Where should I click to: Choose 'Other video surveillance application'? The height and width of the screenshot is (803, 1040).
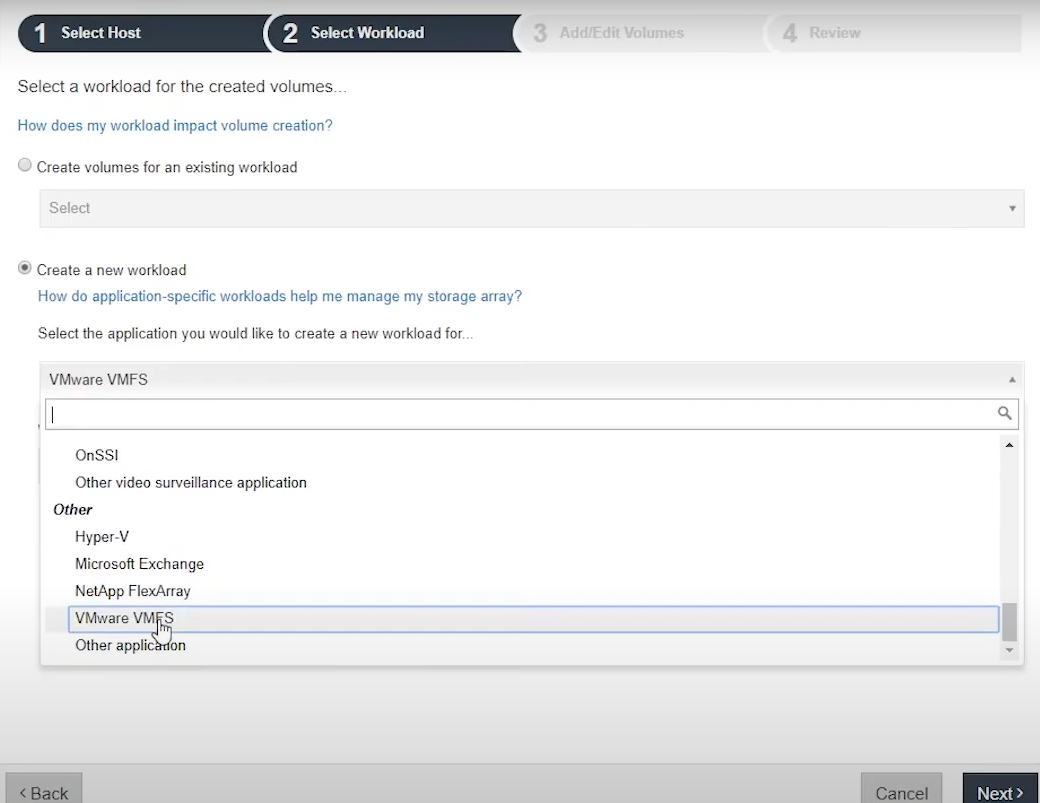tap(191, 483)
